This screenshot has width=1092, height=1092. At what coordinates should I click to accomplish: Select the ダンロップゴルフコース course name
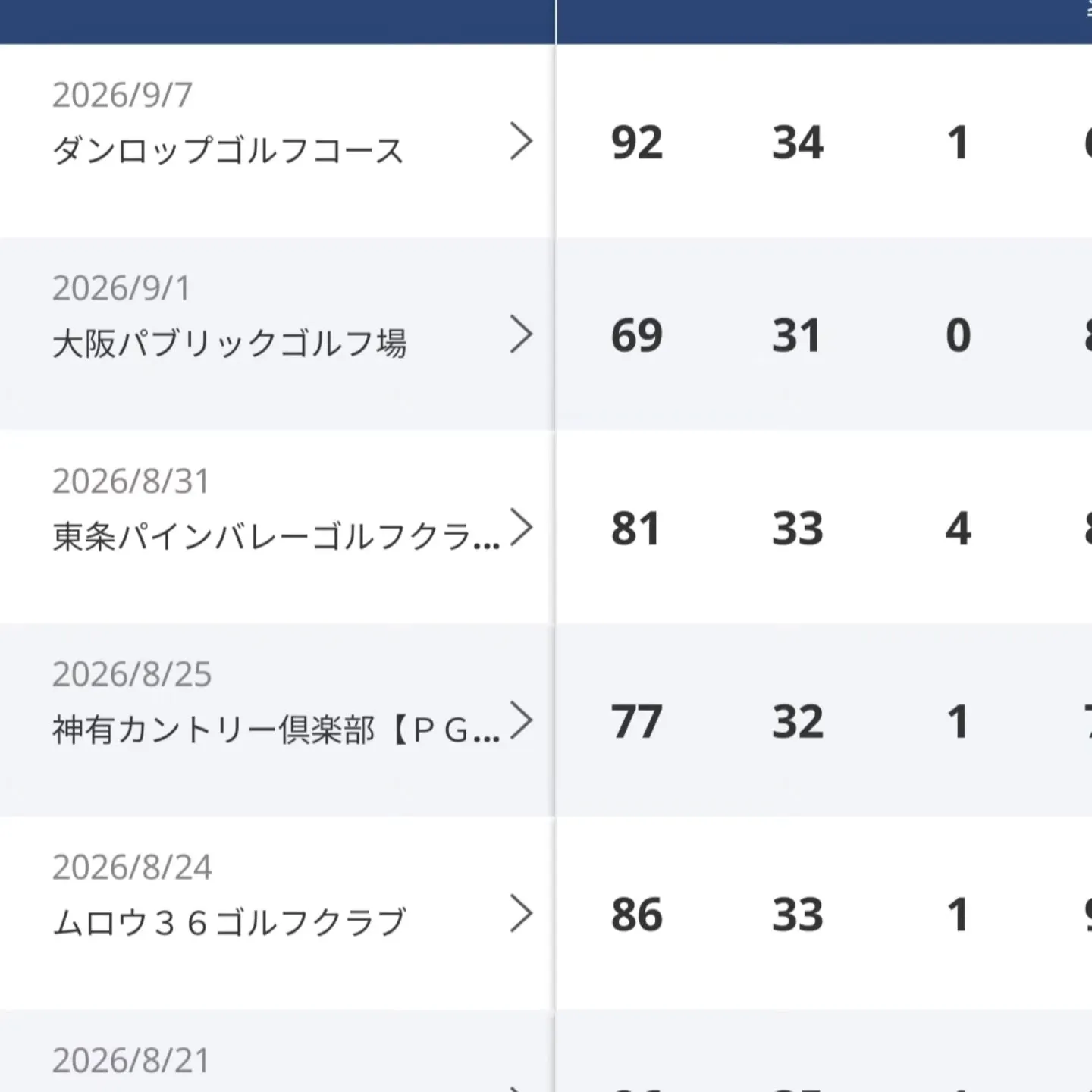(x=227, y=150)
